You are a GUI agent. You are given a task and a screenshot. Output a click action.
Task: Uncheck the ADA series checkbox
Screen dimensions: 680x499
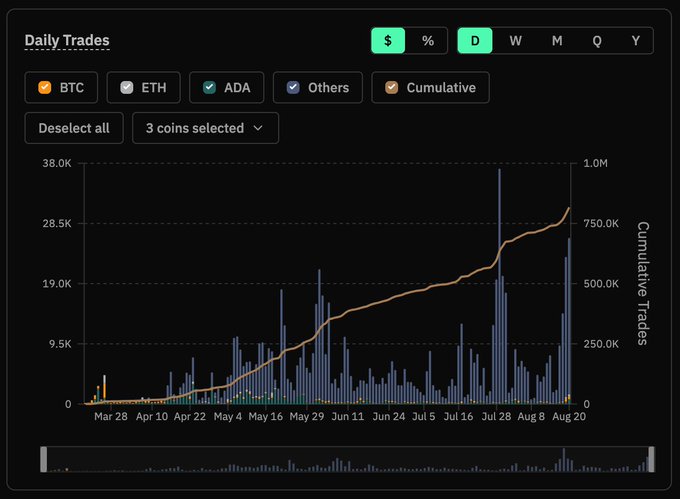209,88
